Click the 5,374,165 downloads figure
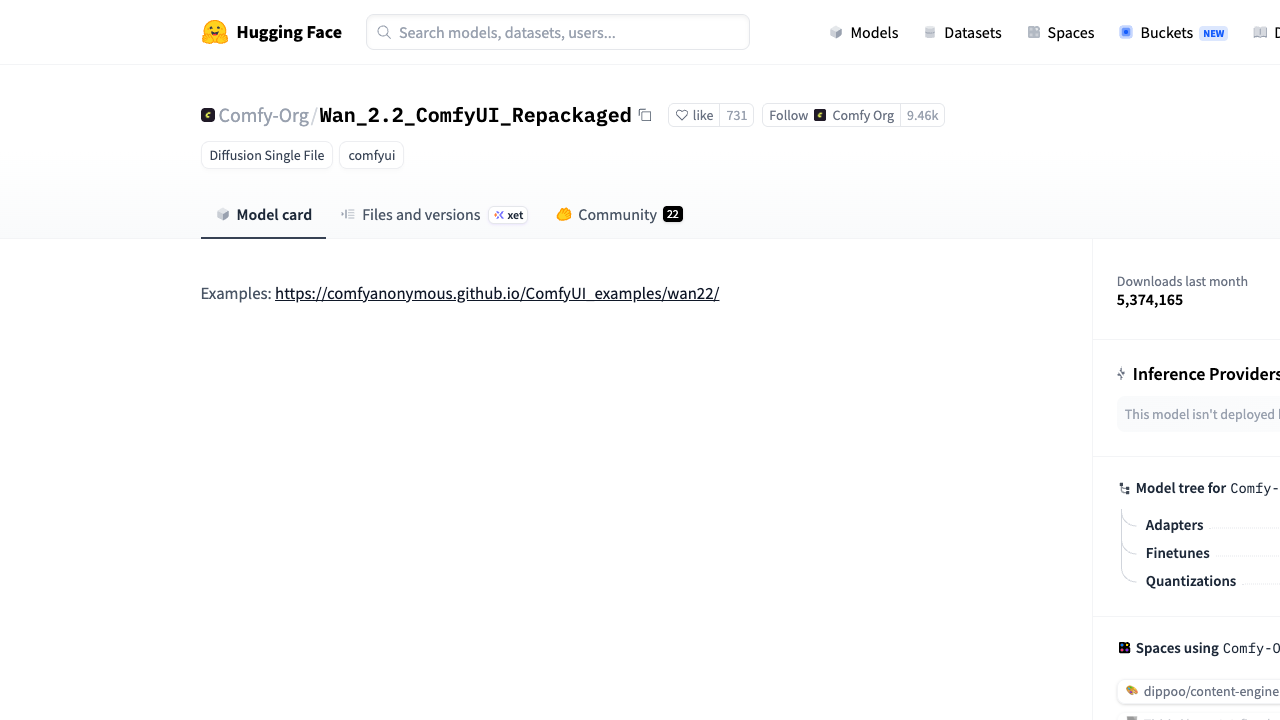 tap(1150, 300)
